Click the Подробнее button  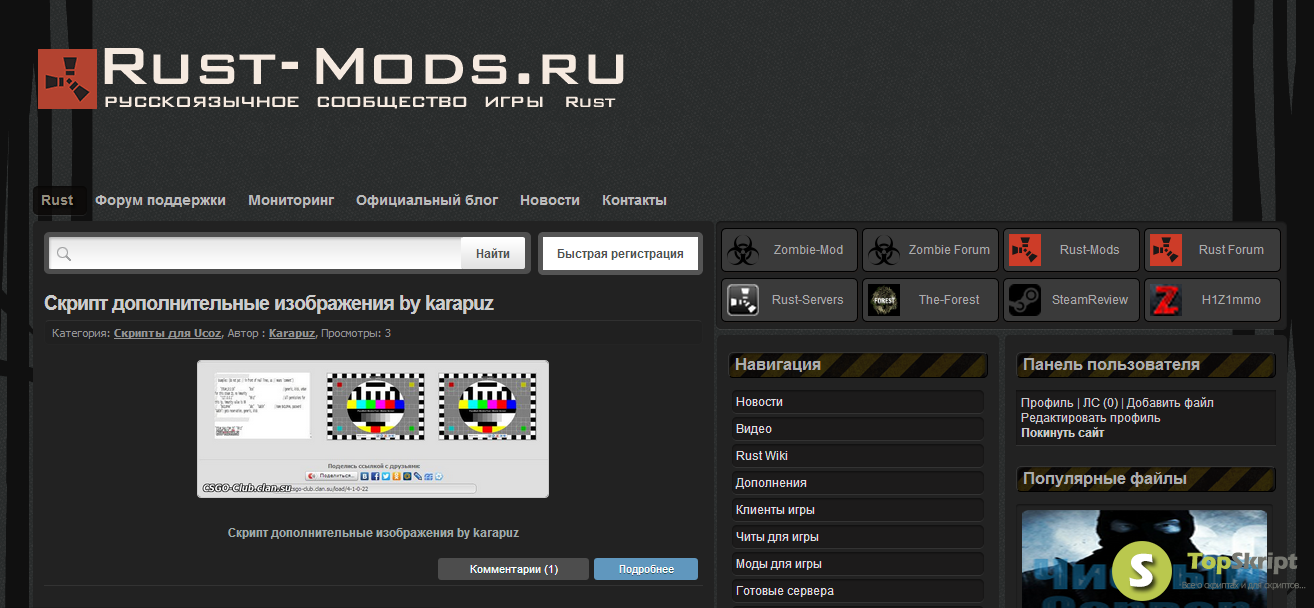[x=646, y=569]
